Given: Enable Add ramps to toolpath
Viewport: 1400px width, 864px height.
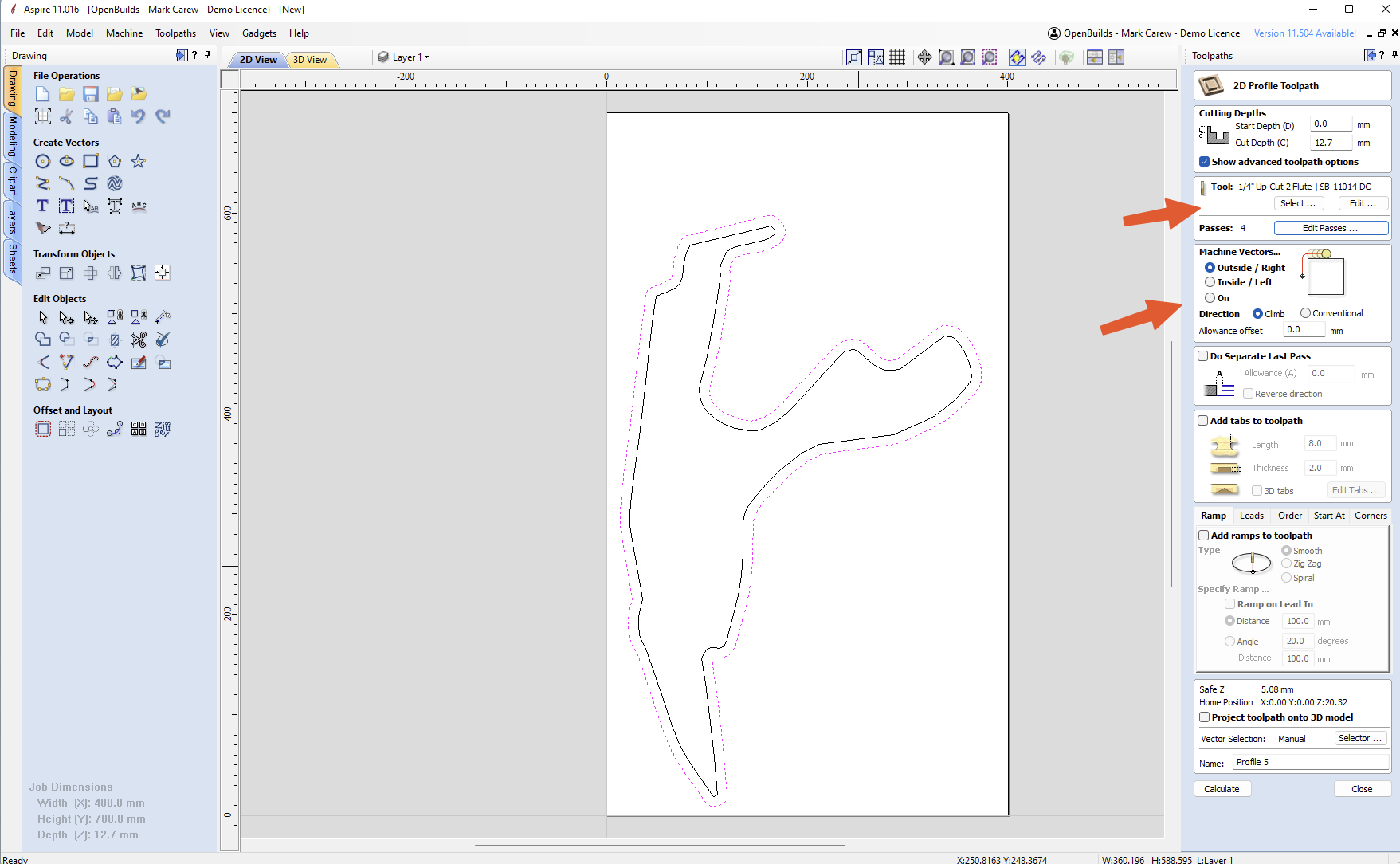Looking at the screenshot, I should click(x=1204, y=536).
